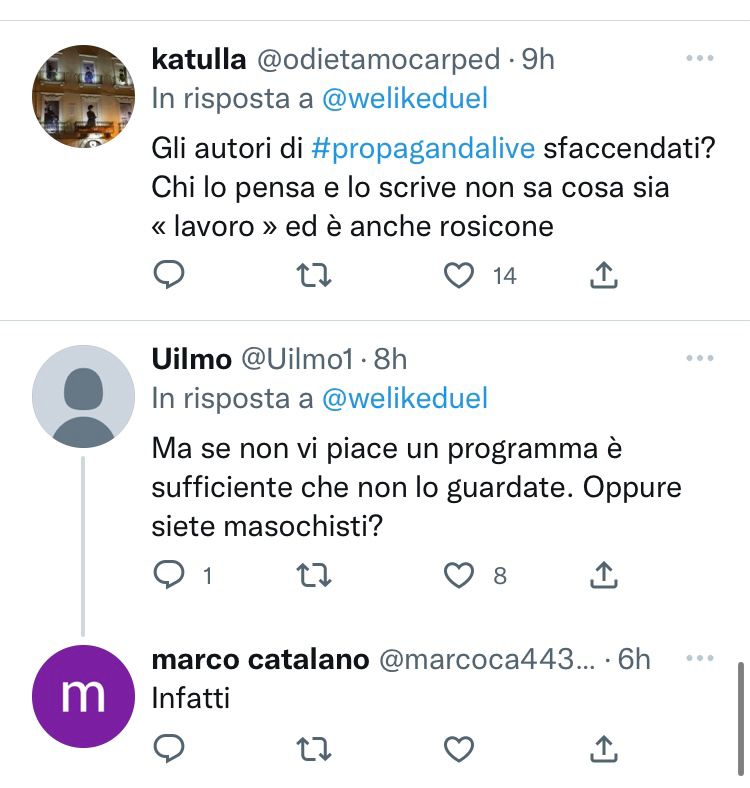Reply to katulla's tweet

pos(170,275)
